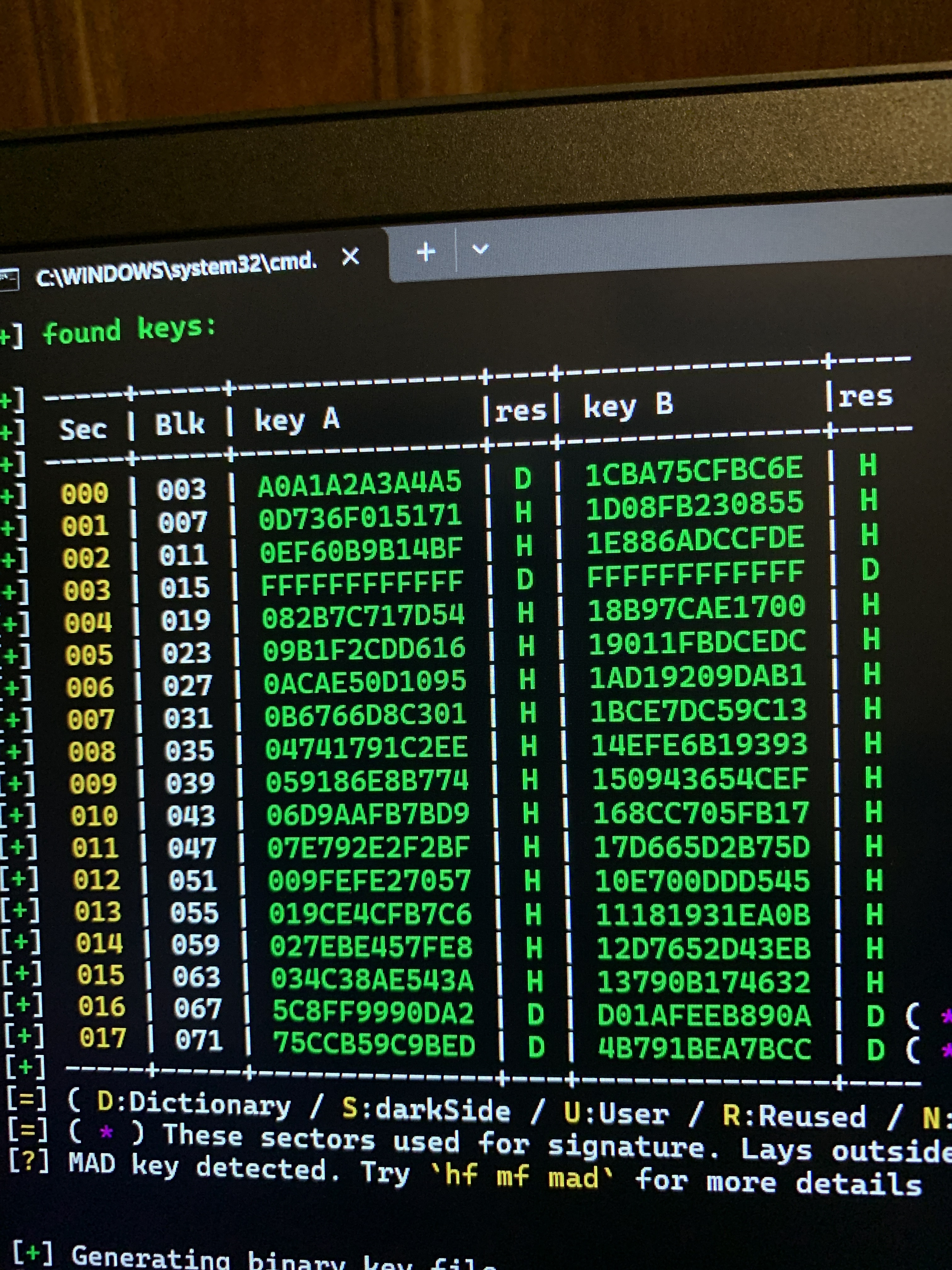
Task: Click the 'key A' column header
Action: (297, 420)
